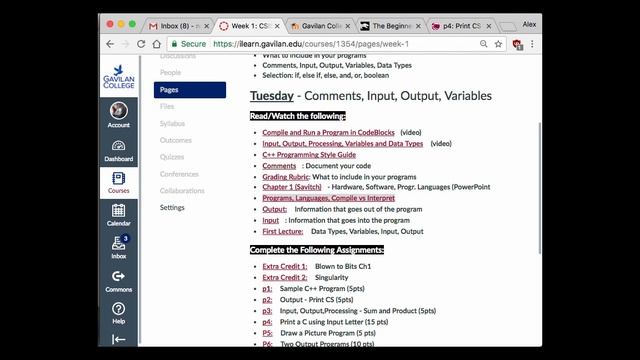Select Conferences in course menu
Screen dimensions: 640x360
click(x=179, y=174)
